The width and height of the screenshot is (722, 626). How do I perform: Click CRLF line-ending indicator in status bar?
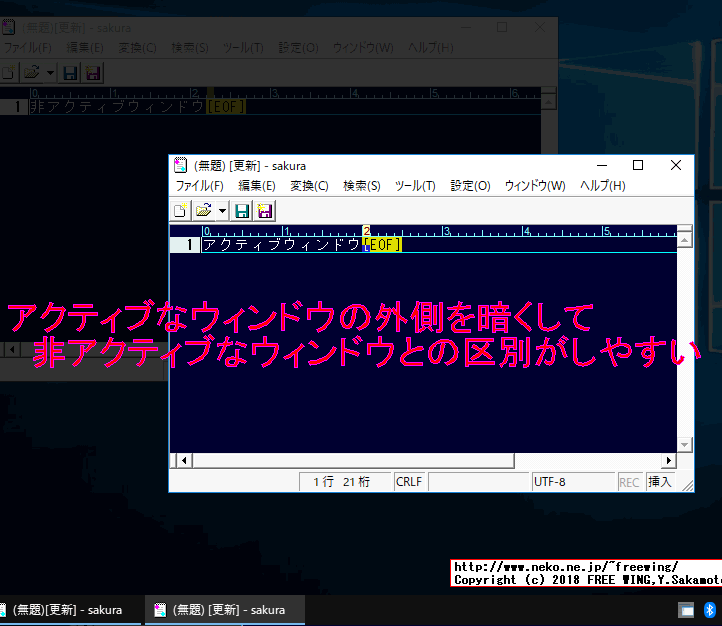click(409, 482)
